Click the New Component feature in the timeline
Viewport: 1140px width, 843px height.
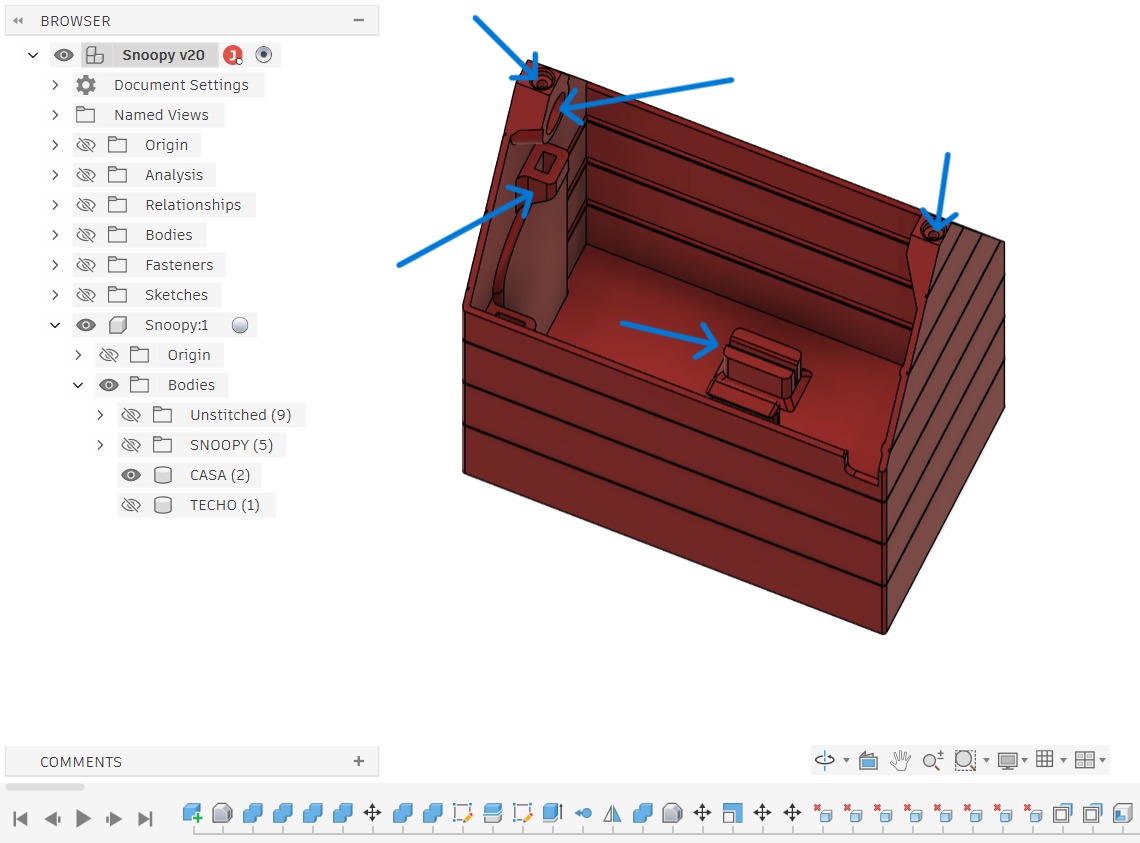coord(192,813)
